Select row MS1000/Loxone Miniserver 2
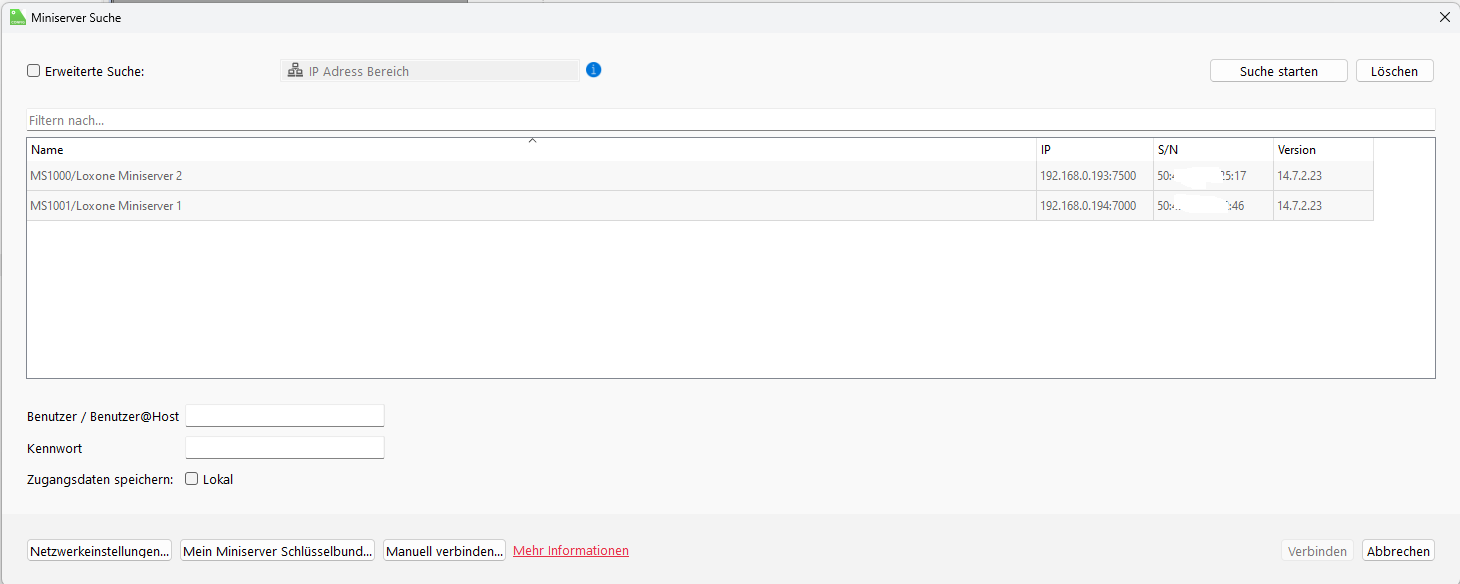Image resolution: width=1460 pixels, height=584 pixels. click(x=700, y=176)
